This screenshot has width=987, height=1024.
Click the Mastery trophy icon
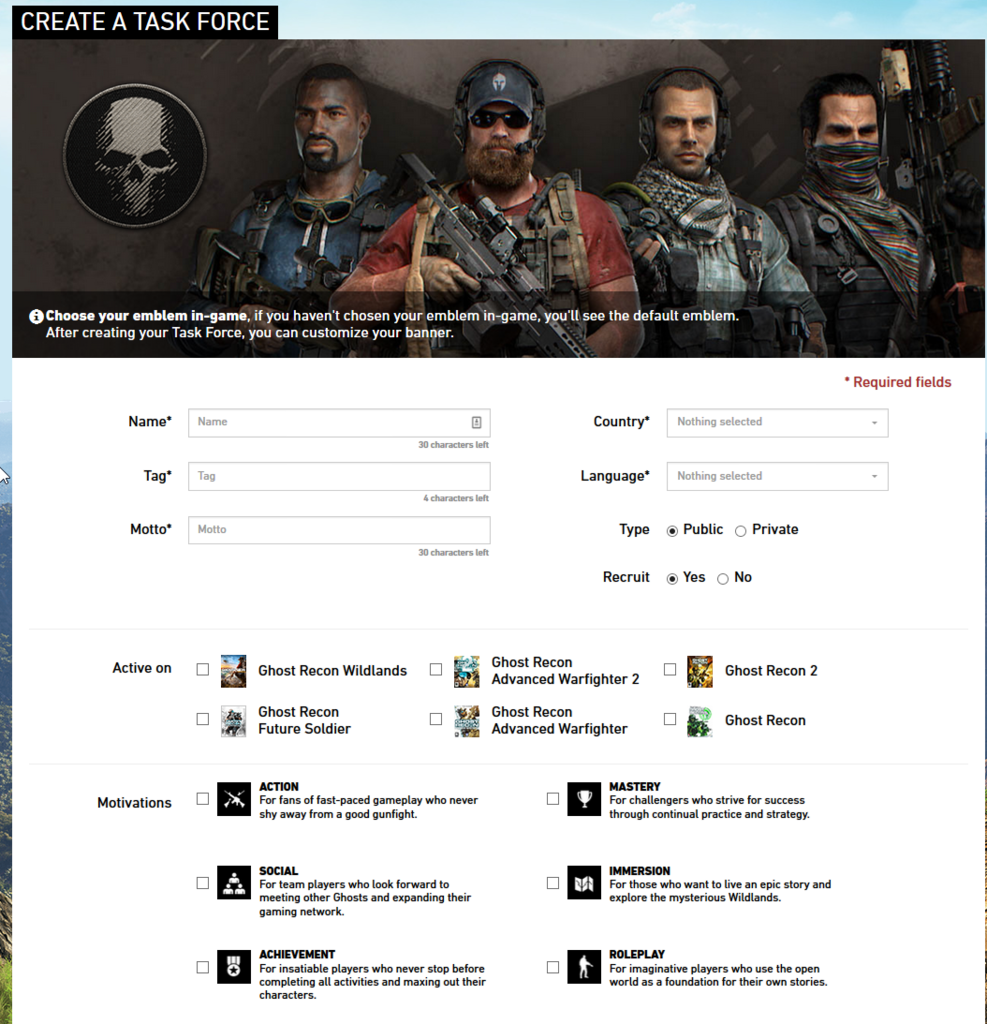click(584, 799)
